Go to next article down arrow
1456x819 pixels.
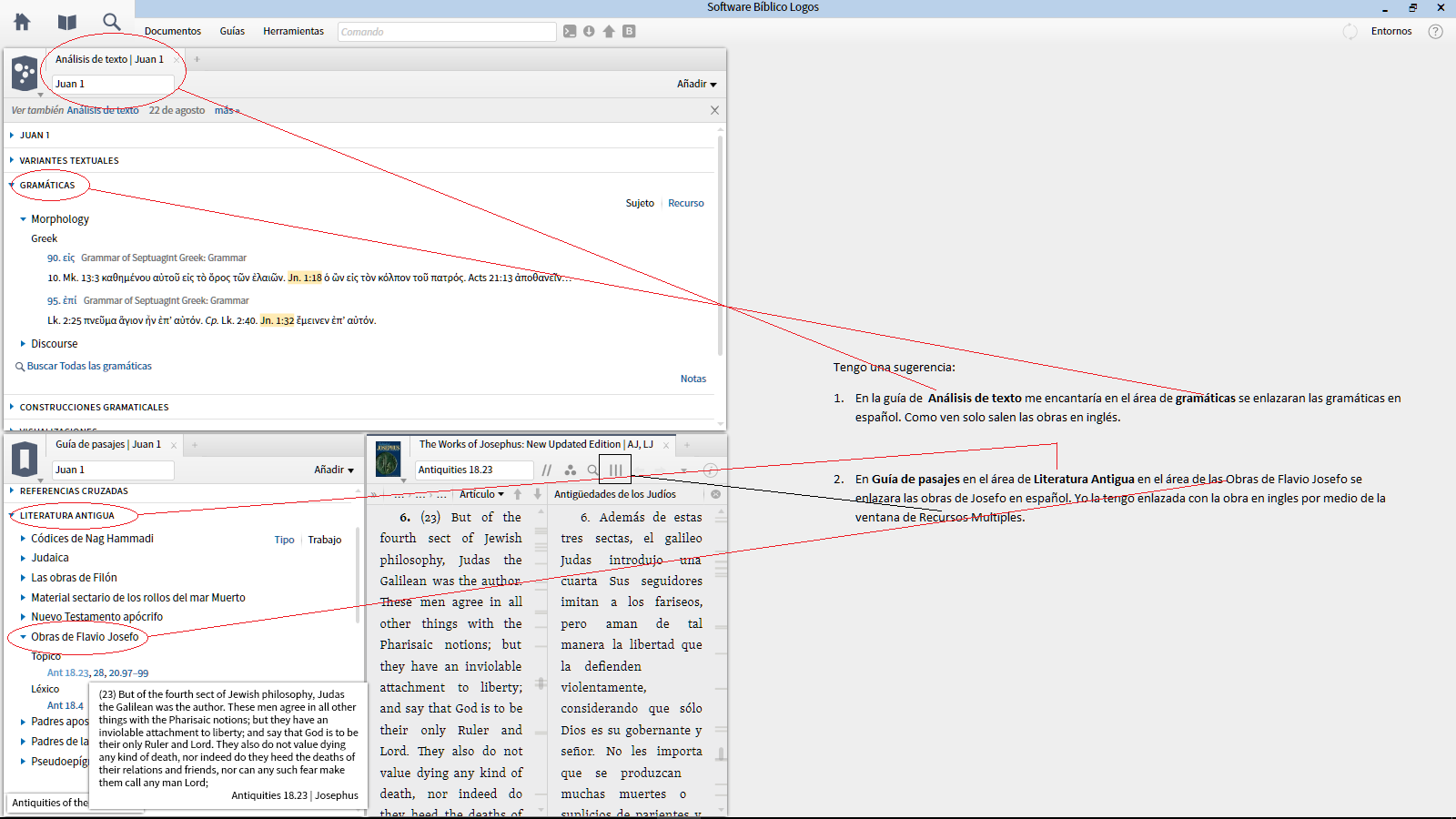click(x=538, y=494)
